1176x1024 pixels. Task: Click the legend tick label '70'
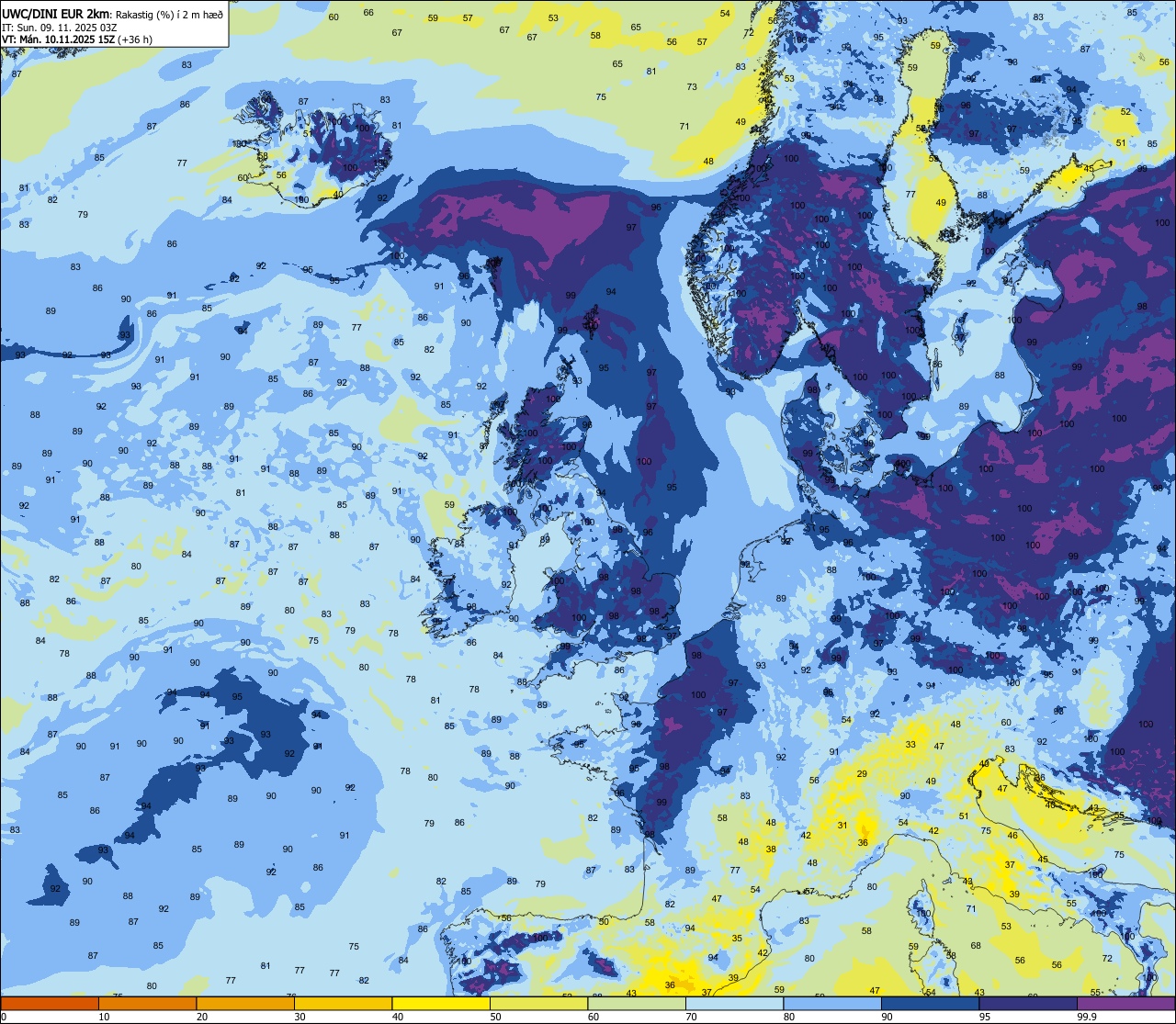click(691, 1017)
